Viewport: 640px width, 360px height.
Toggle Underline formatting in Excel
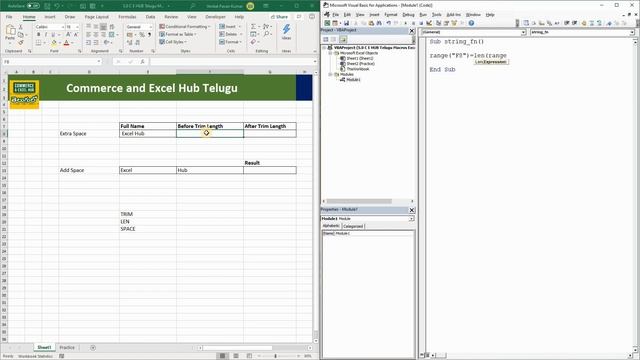click(53, 35)
